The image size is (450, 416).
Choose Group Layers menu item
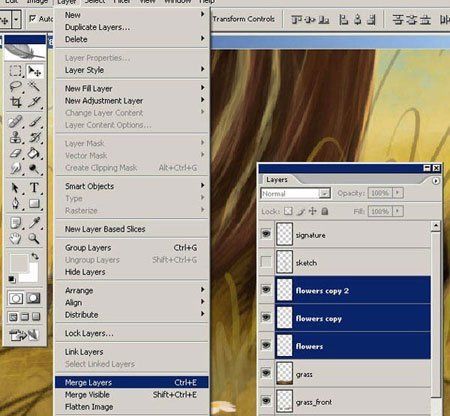coord(132,248)
